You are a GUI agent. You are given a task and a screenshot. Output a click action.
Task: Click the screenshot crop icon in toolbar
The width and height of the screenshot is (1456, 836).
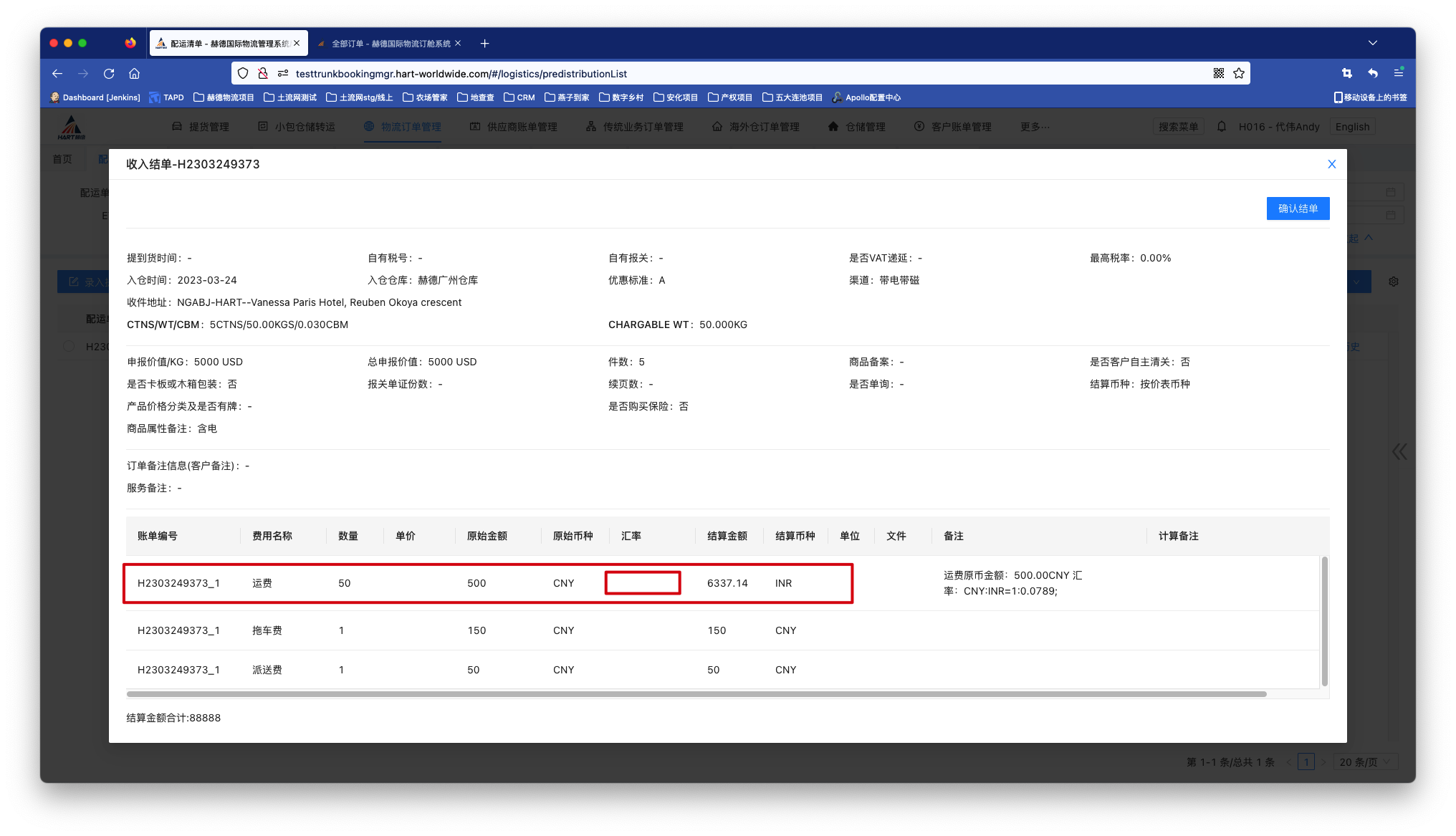coord(1346,74)
